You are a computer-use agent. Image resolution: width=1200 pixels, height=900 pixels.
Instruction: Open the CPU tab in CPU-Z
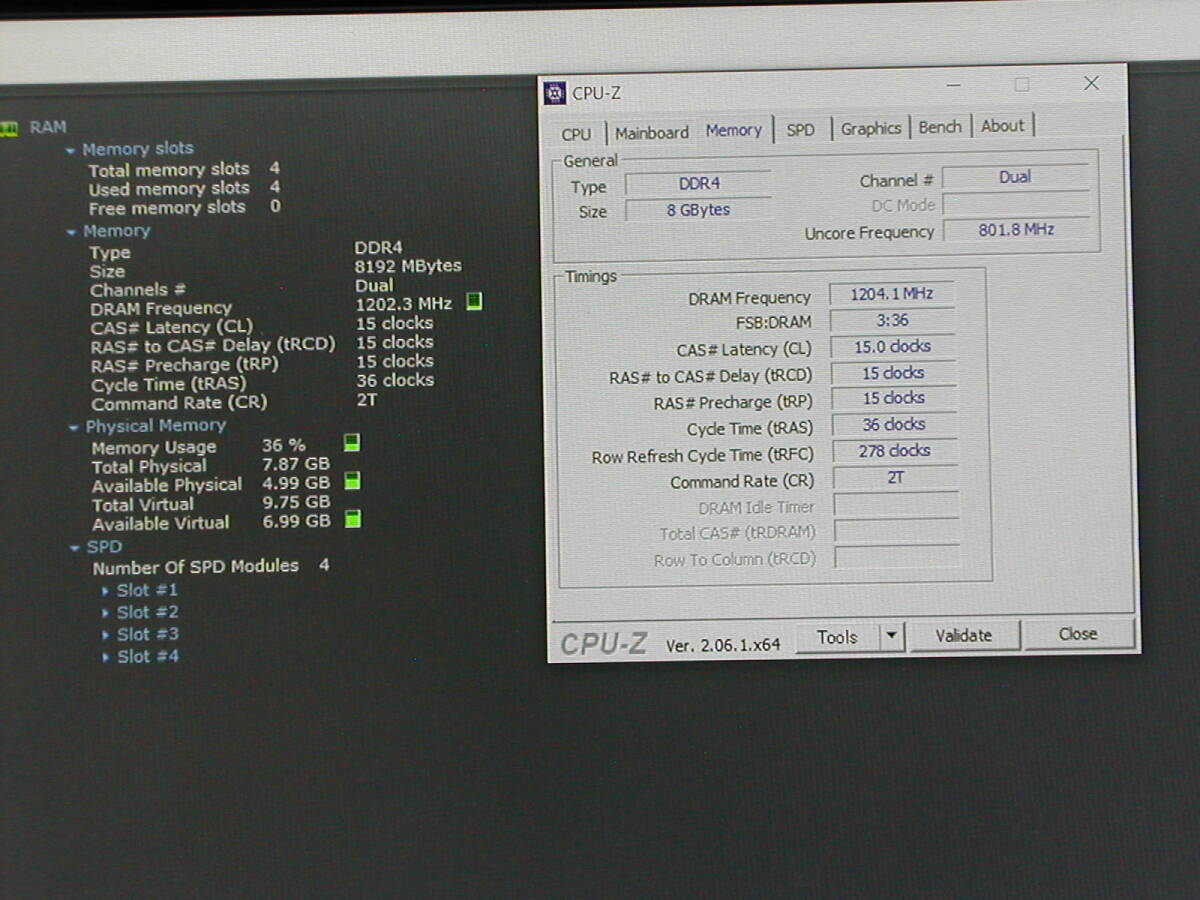pos(576,133)
